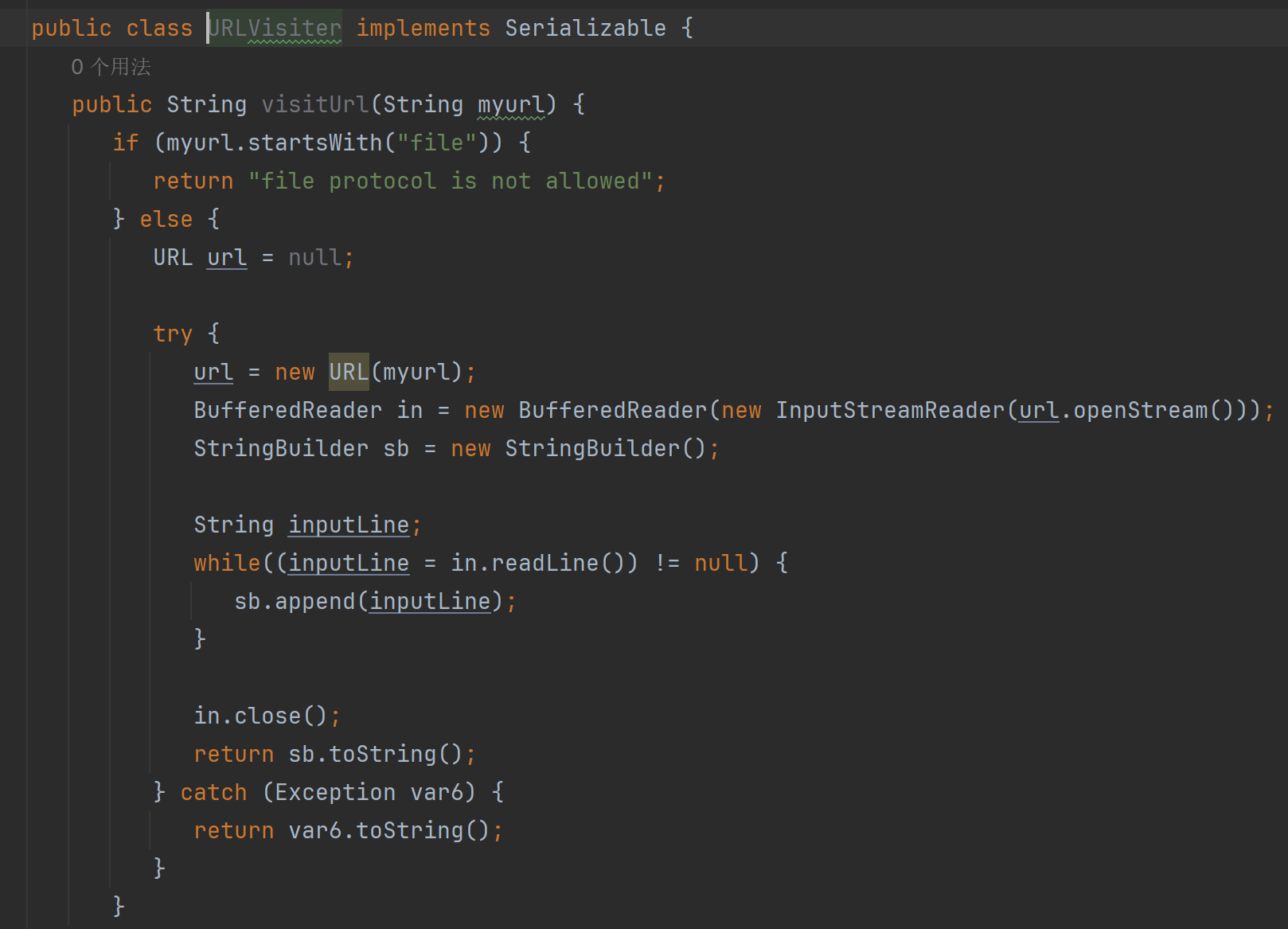This screenshot has height=929, width=1288.
Task: Click the try keyword
Action: pos(173,334)
